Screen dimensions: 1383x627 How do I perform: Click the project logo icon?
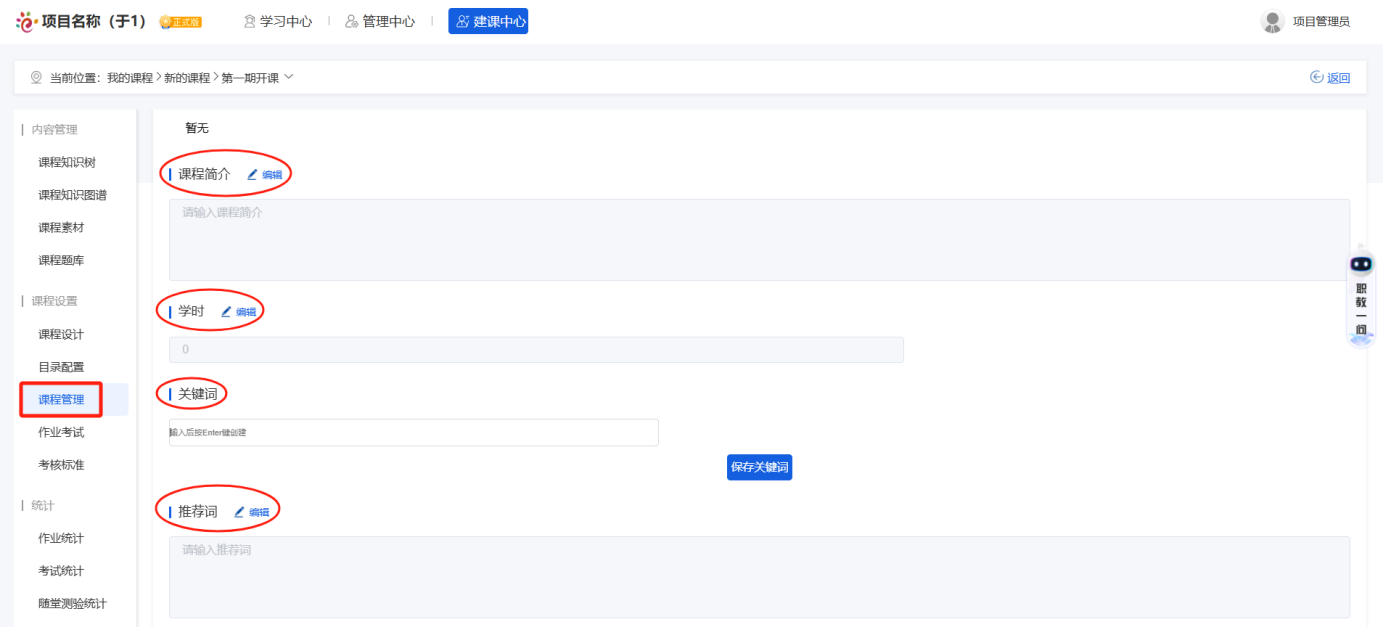pos(26,21)
